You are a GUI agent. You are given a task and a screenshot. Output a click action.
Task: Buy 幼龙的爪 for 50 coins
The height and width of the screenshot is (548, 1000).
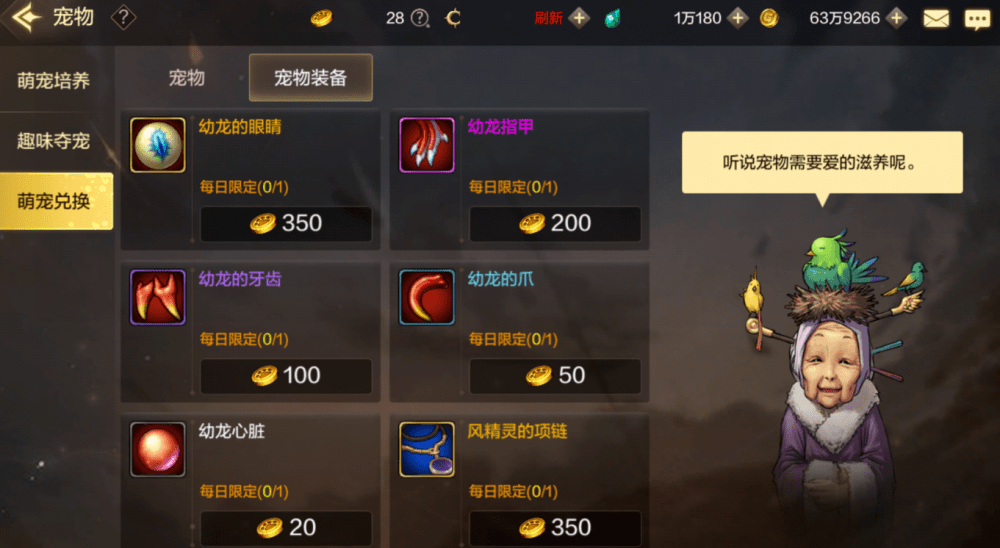[555, 375]
